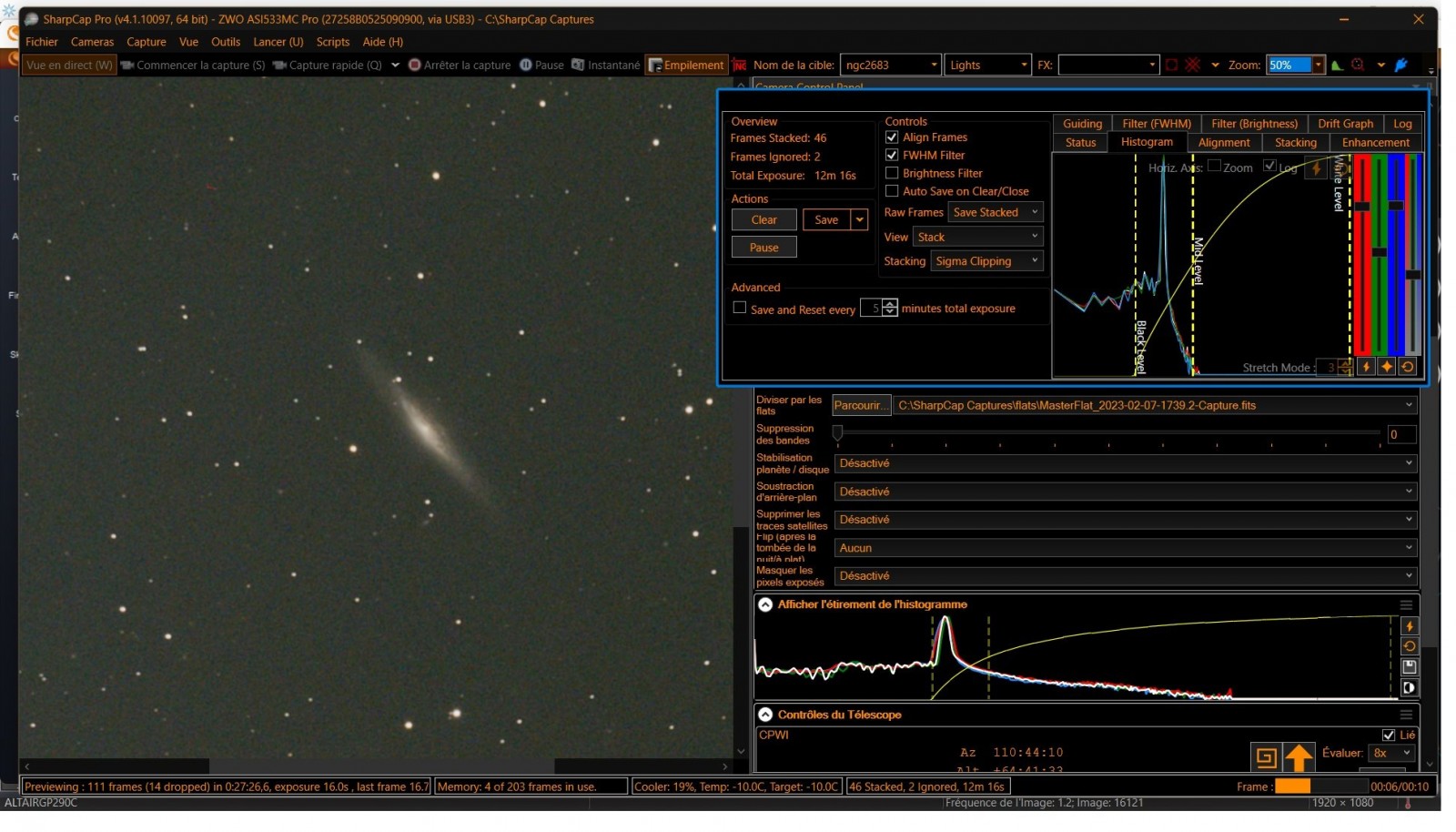This screenshot has width=1456, height=832.
Task: Open the Stacking Sigma Clipping dropdown
Action: (986, 261)
